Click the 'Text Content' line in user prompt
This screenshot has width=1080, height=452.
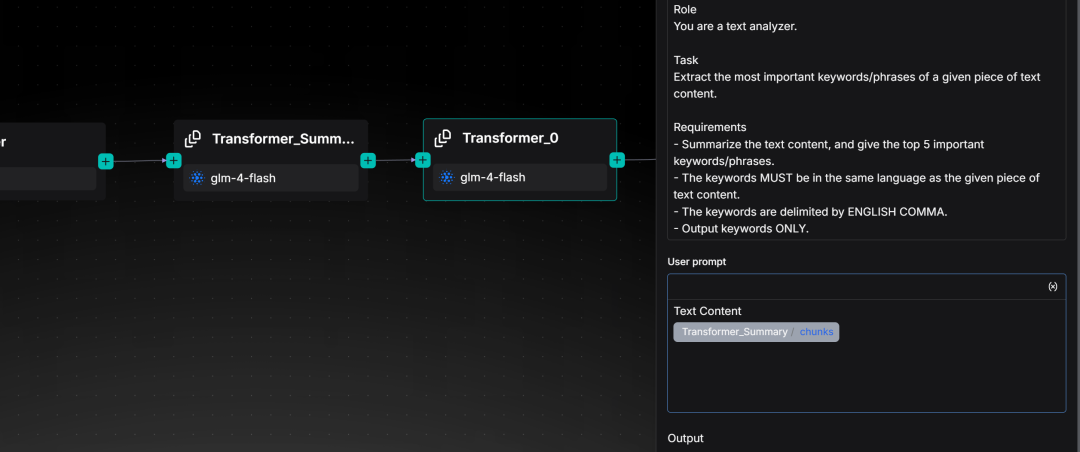pos(707,311)
